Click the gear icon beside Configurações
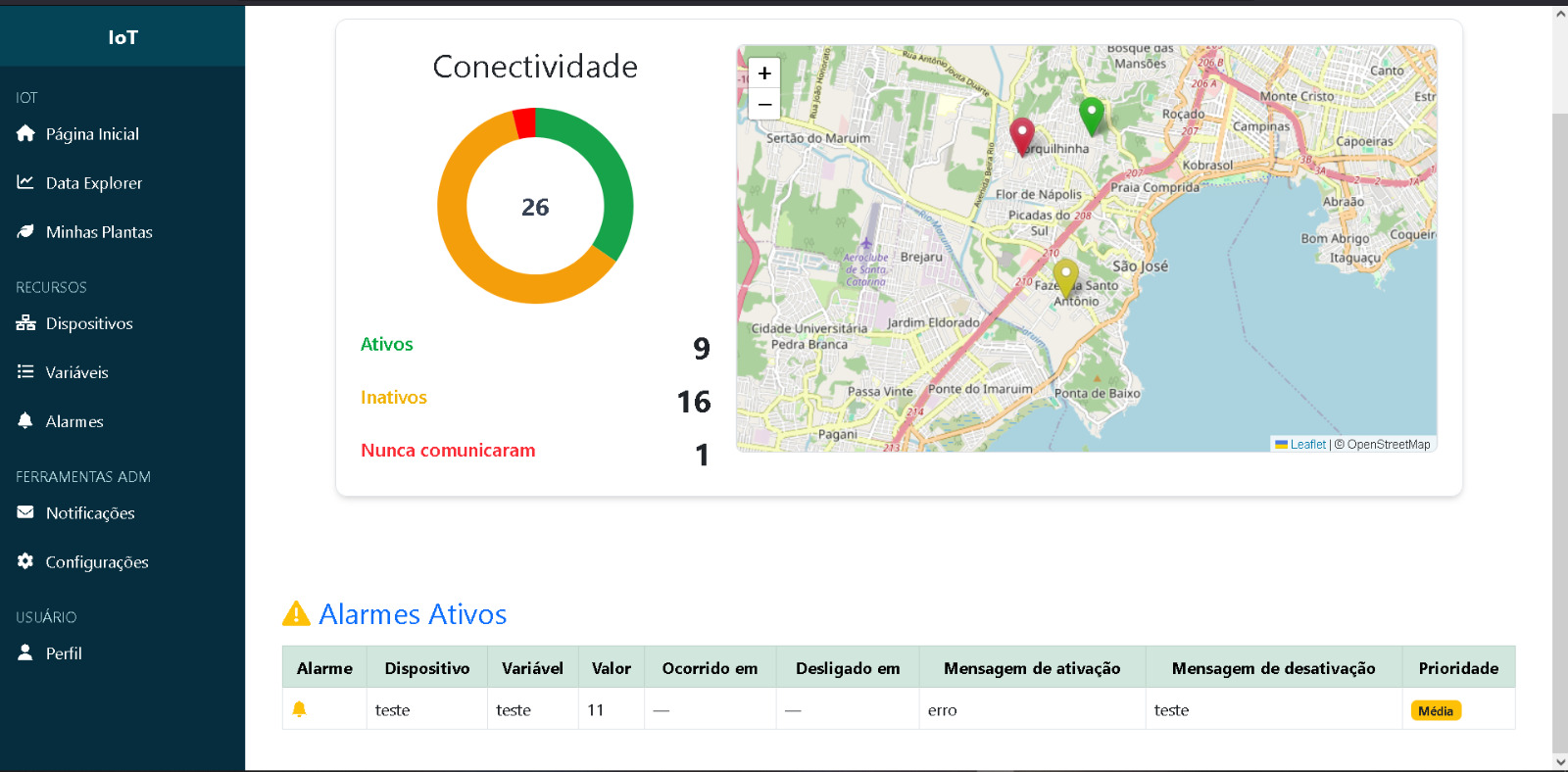Viewport: 1568px width, 772px height. point(25,561)
